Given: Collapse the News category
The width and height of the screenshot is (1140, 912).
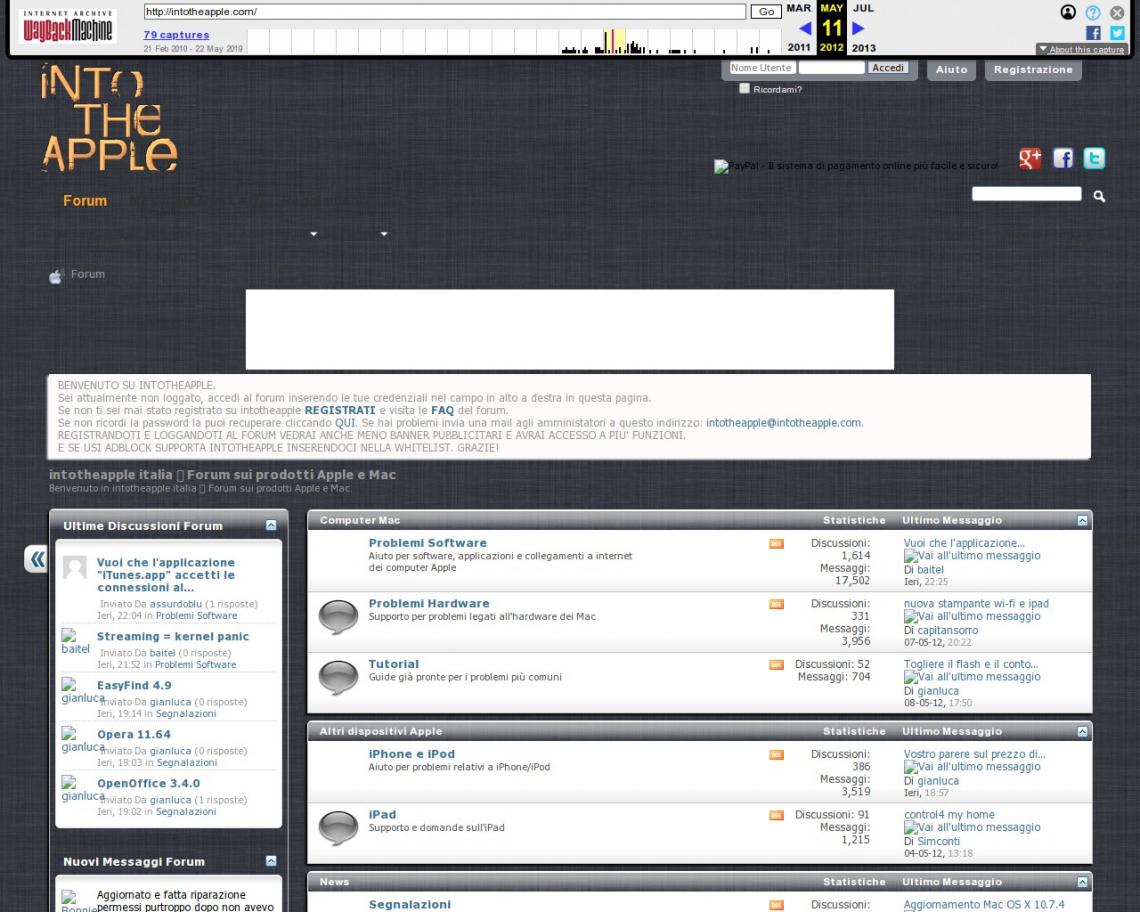Looking at the screenshot, I should click(x=1083, y=882).
